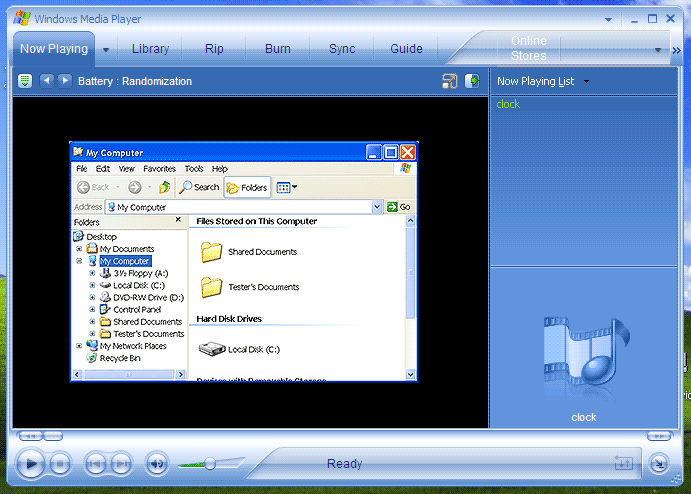
Task: Go to the Burn tab
Action: click(278, 49)
